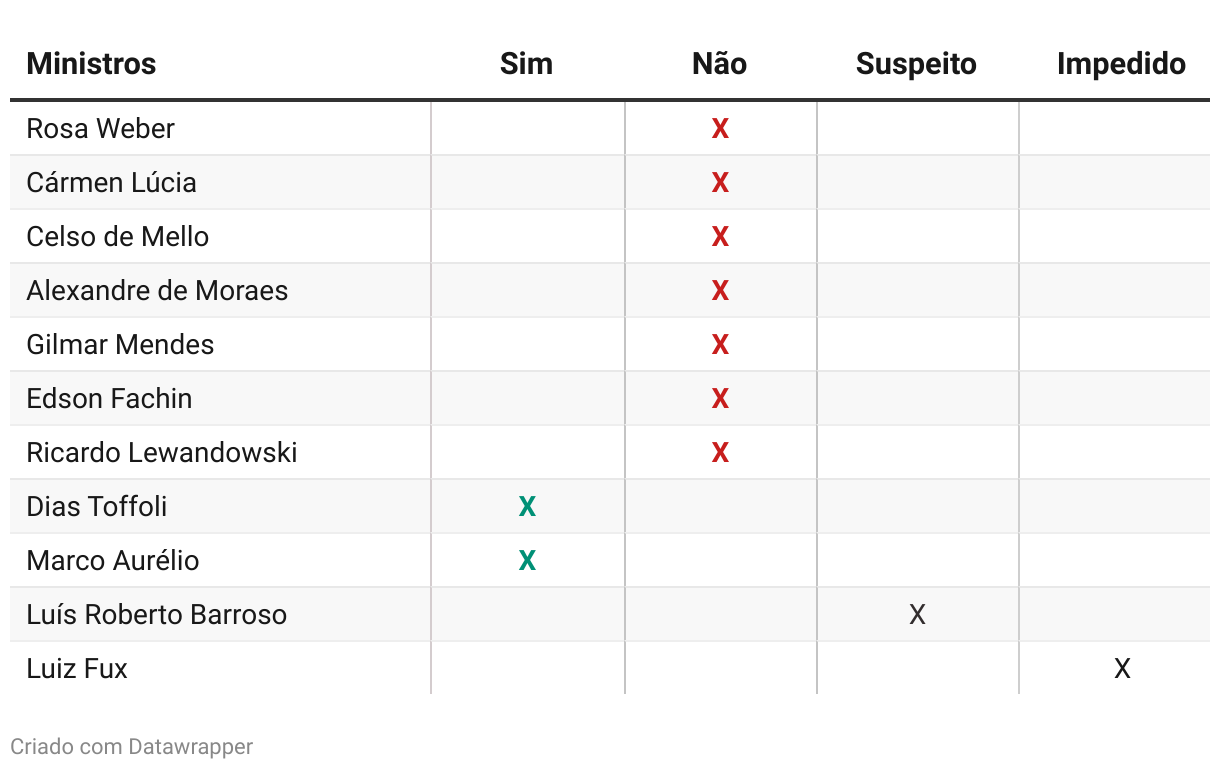The height and width of the screenshot is (770, 1220).
Task: Click the Ministros column header
Action: [x=91, y=64]
